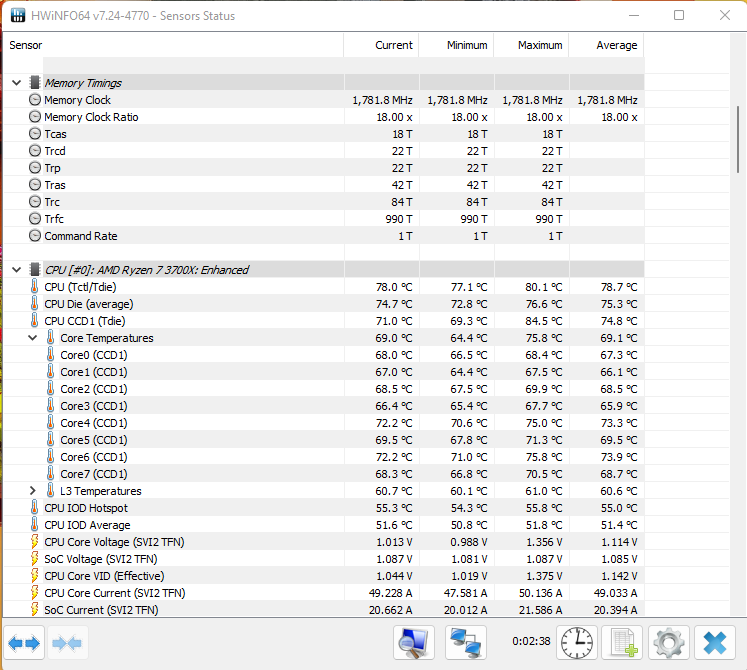
Task: Click the 49.033 A average core current value
Action: tap(615, 593)
